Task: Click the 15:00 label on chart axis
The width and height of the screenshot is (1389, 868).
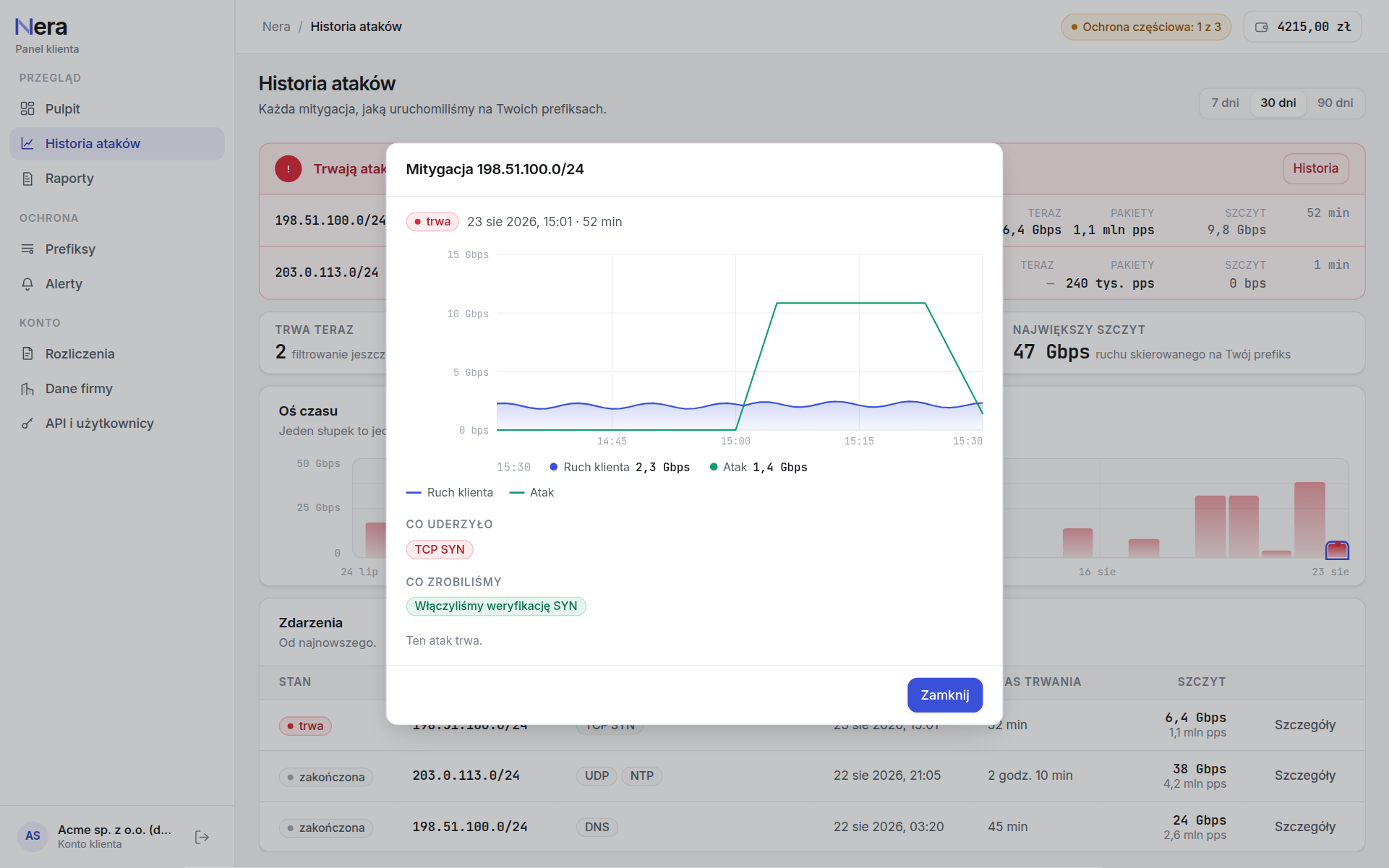Action: point(735,442)
